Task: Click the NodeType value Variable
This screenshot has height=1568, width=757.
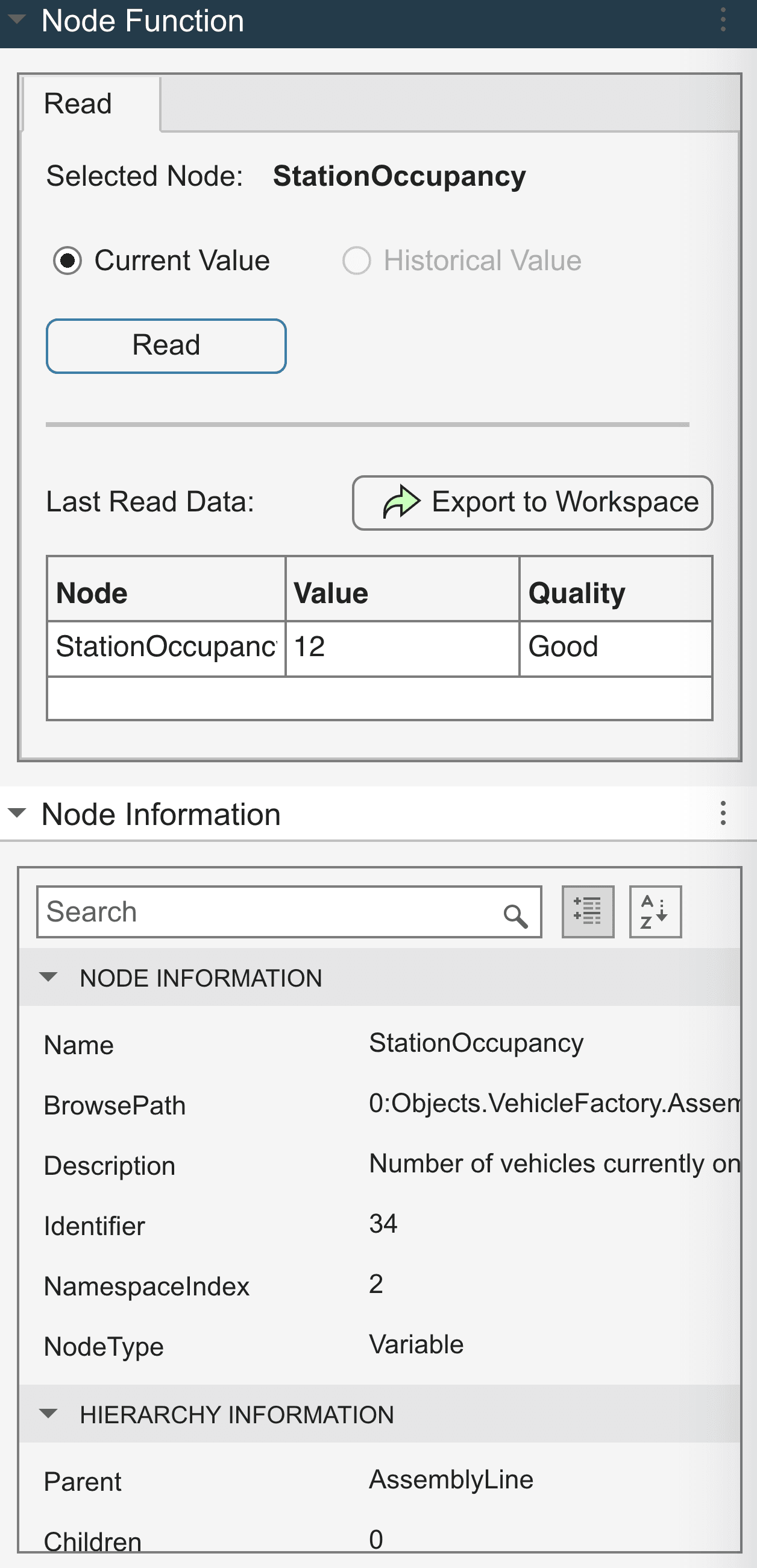Action: pos(416,1345)
